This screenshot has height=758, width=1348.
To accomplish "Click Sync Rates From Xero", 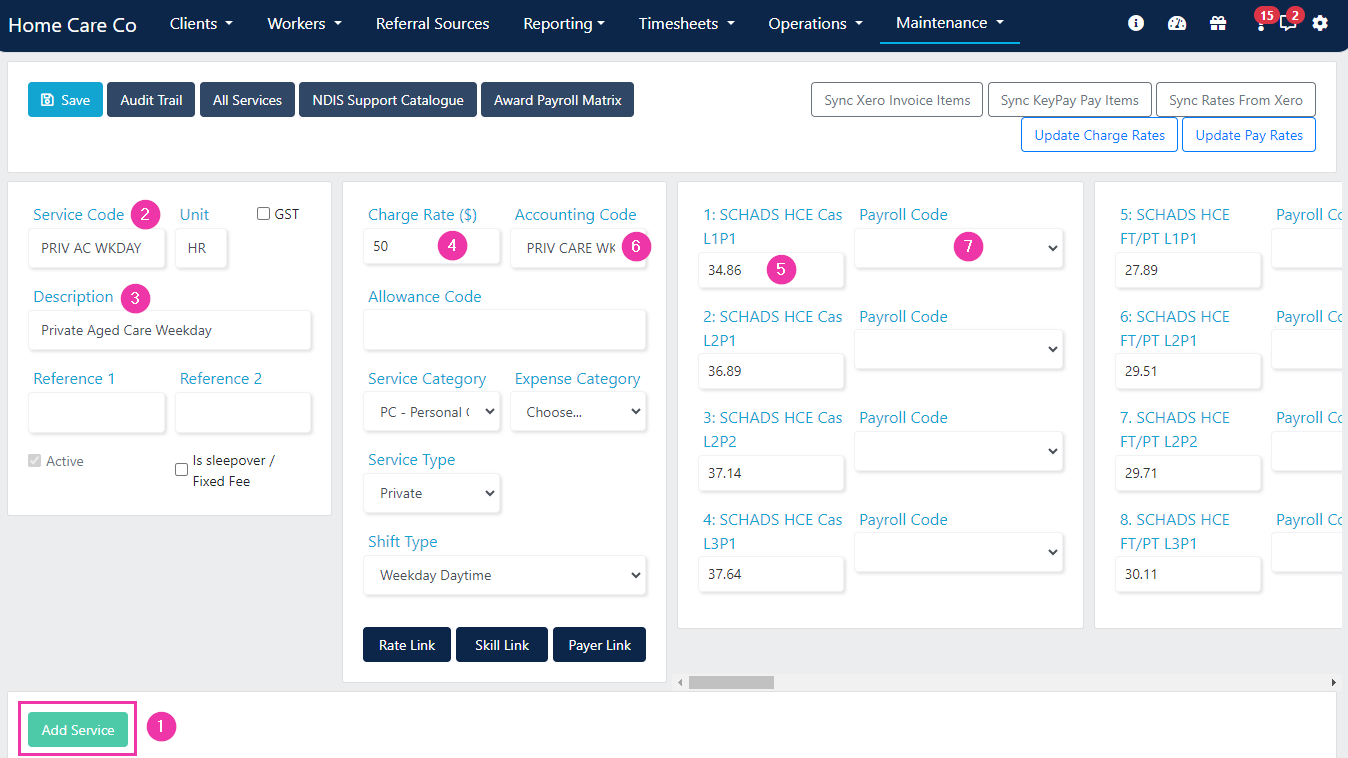I will click(x=1236, y=100).
